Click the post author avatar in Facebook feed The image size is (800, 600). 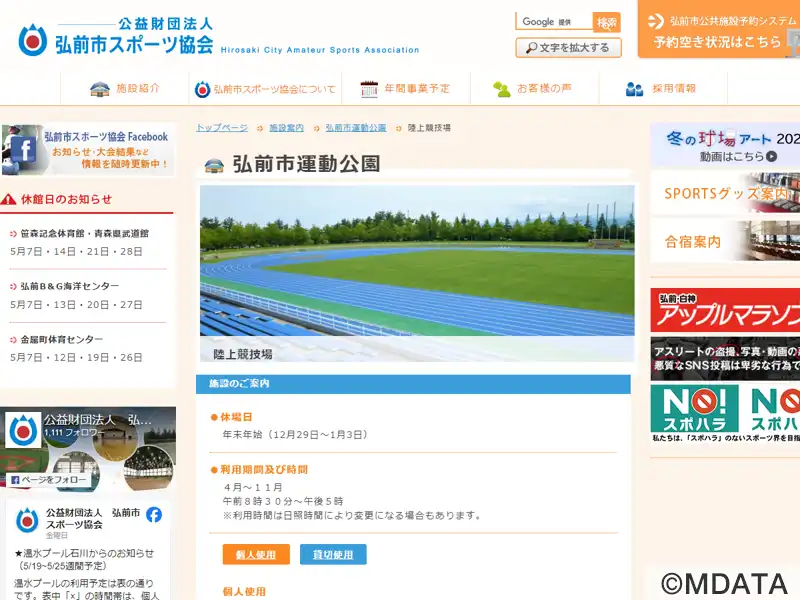pyautogui.click(x=27, y=520)
